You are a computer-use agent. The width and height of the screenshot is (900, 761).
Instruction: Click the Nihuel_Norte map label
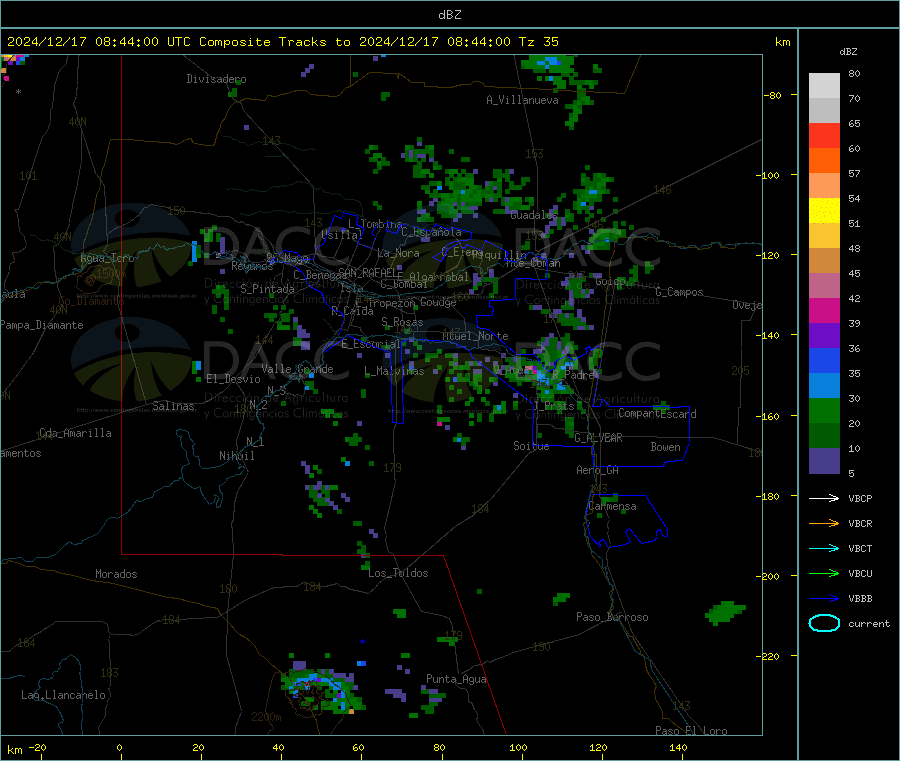475,336
